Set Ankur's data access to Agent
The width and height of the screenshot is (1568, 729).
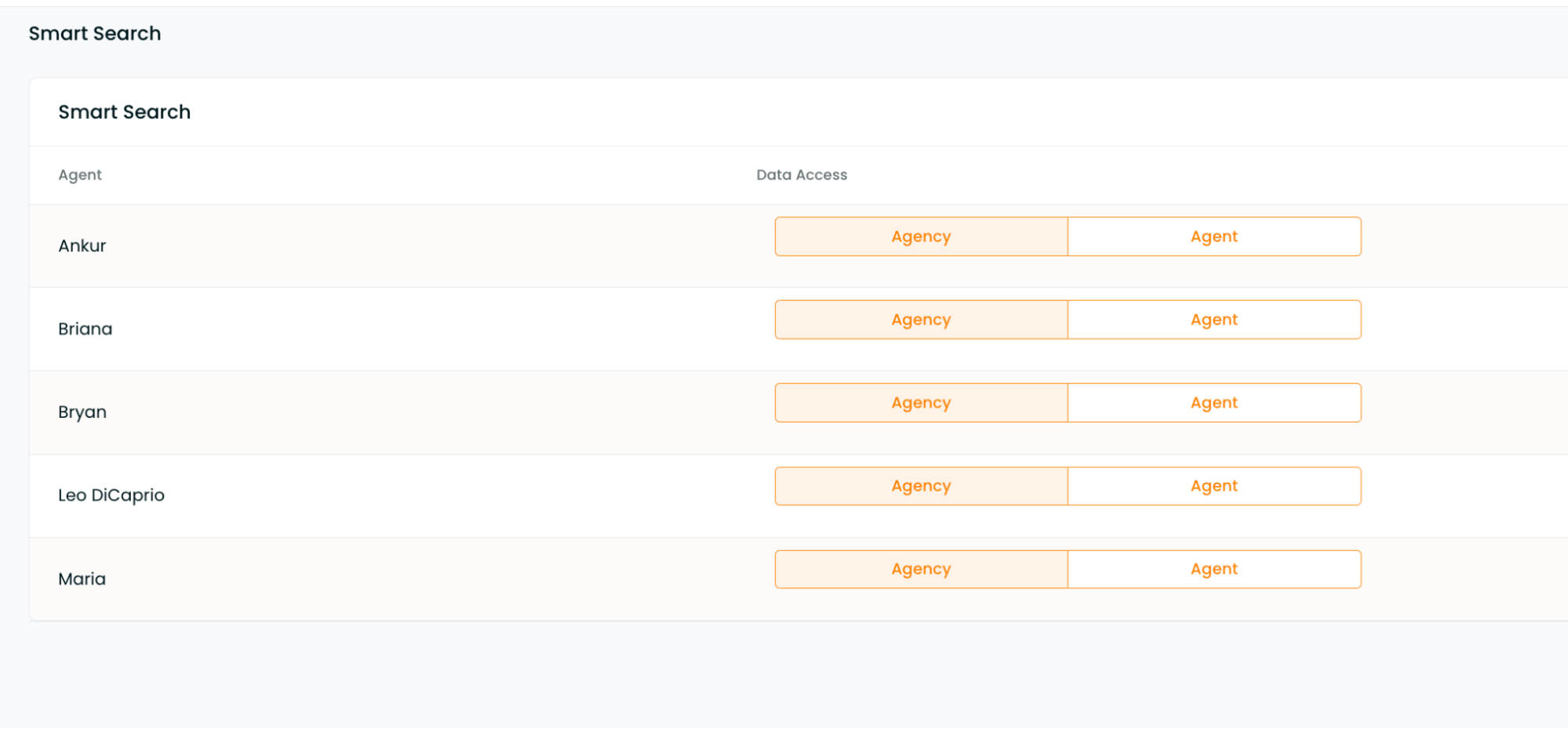(1214, 237)
